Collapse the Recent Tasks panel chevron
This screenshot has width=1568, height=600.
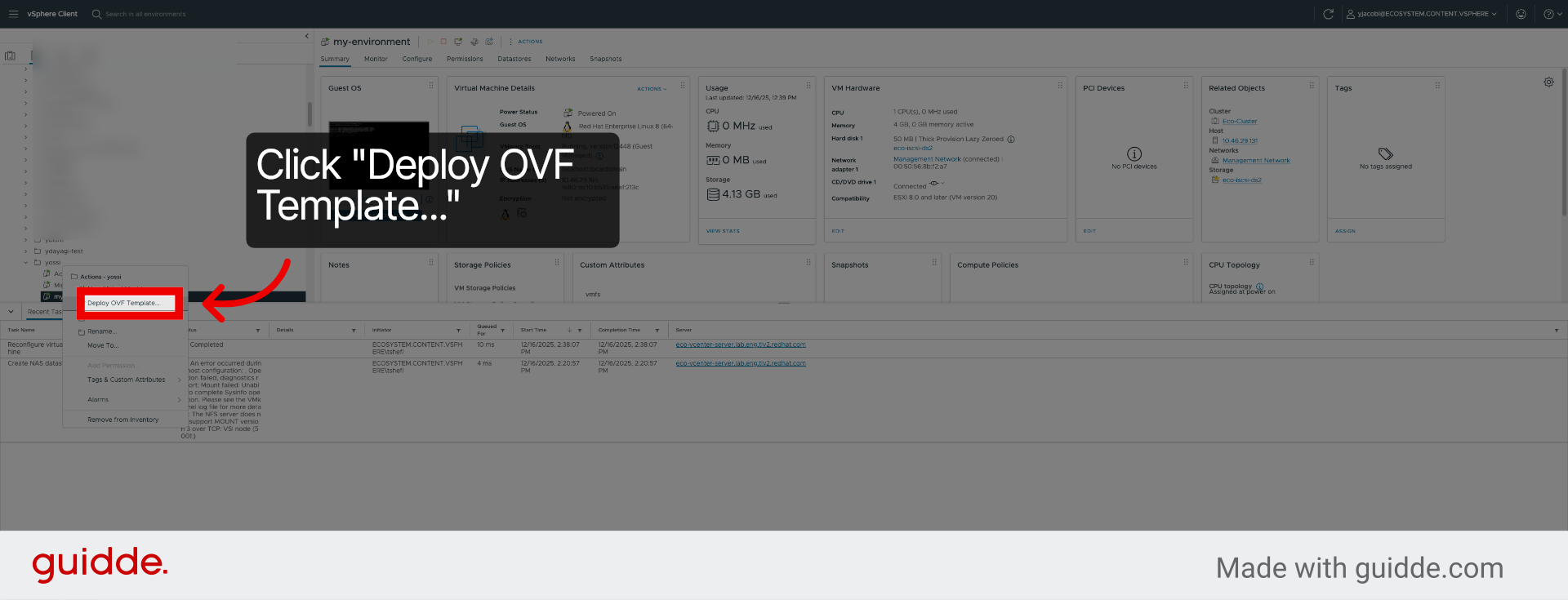click(x=11, y=312)
